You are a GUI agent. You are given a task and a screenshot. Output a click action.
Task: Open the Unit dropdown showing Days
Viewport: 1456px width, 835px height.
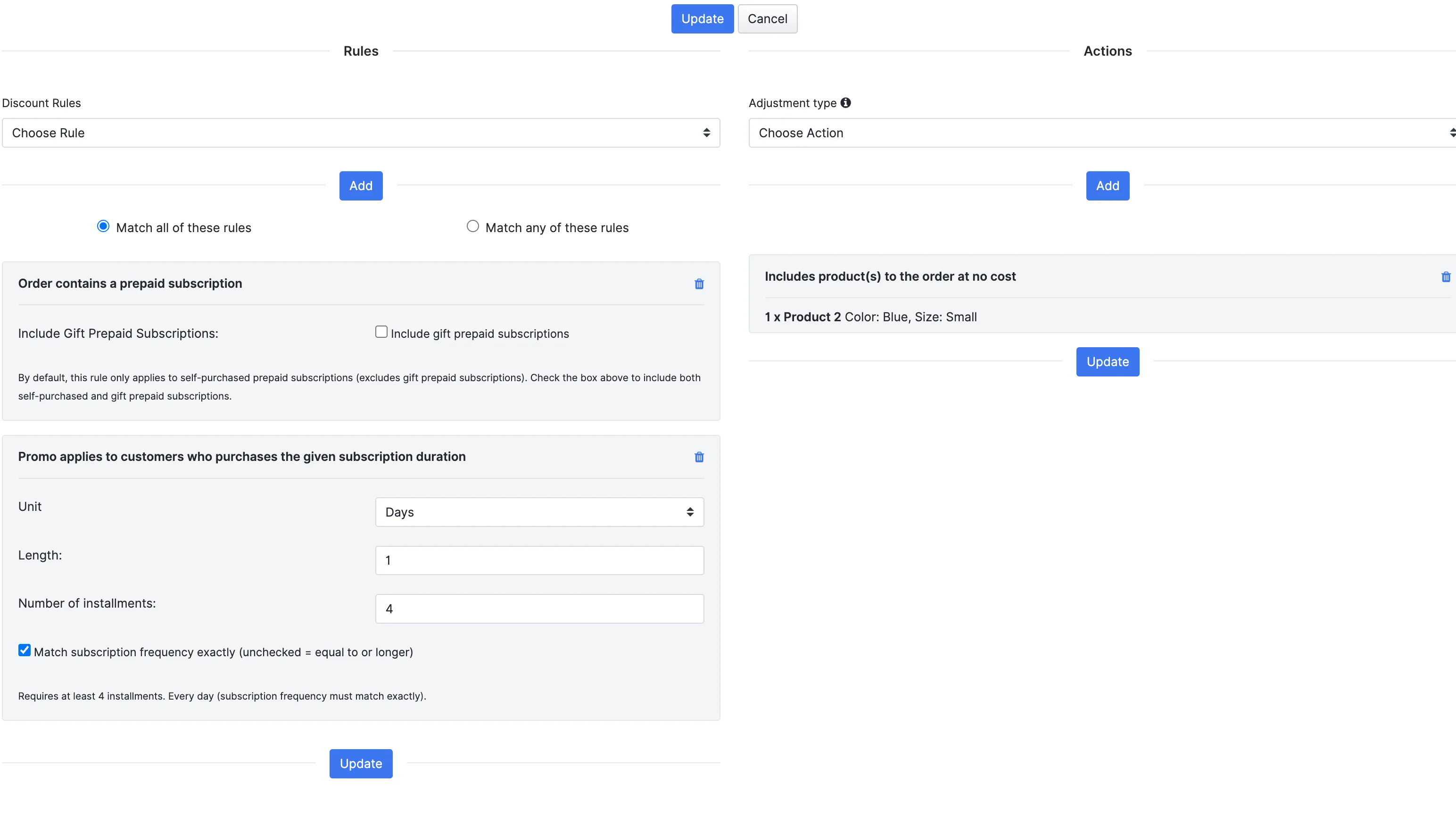(539, 512)
